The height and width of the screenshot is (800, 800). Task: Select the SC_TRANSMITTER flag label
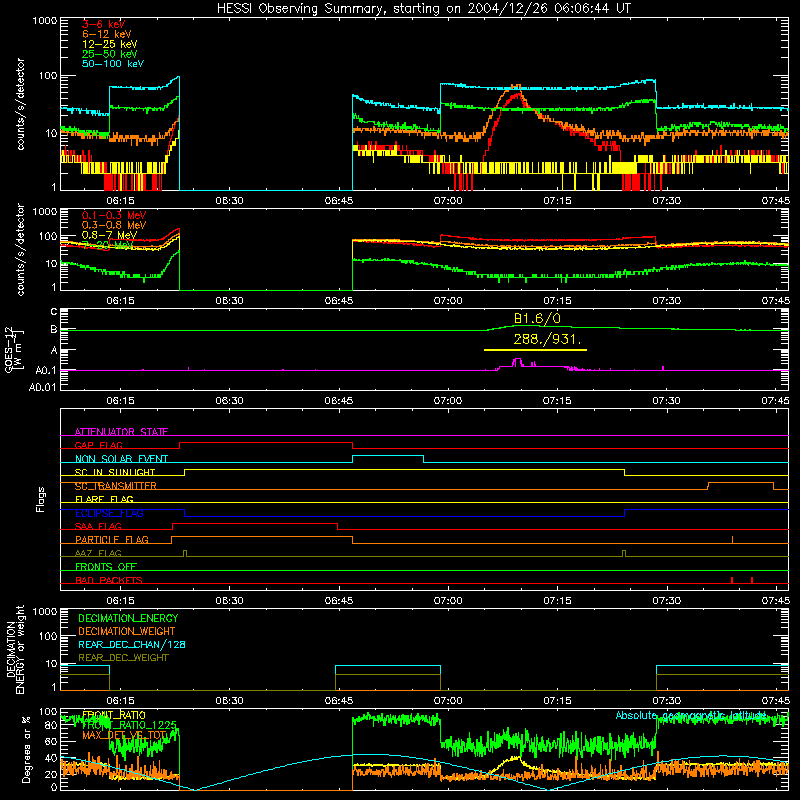(x=116, y=486)
